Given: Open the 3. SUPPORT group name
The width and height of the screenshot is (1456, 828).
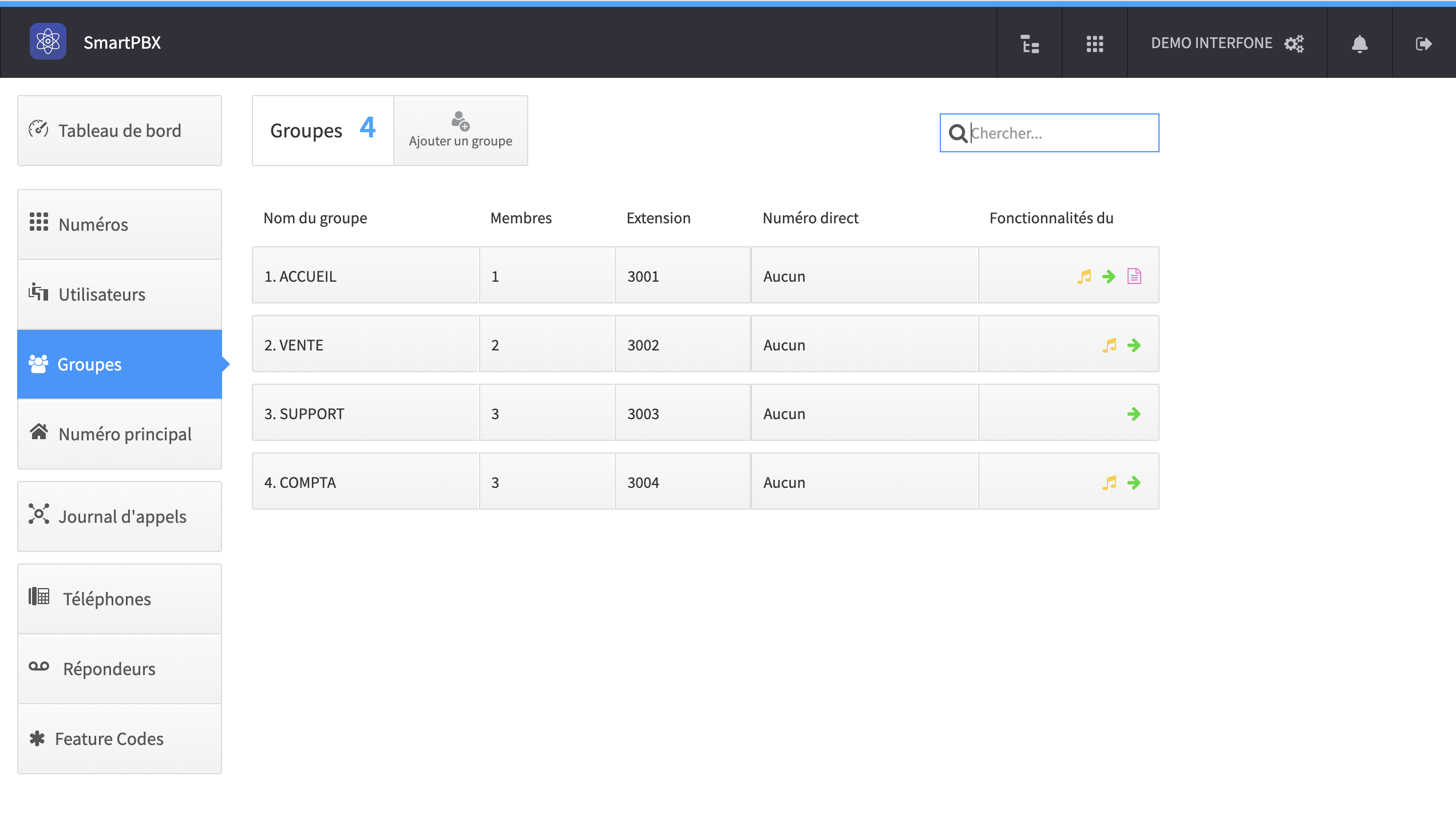Looking at the screenshot, I should (304, 414).
